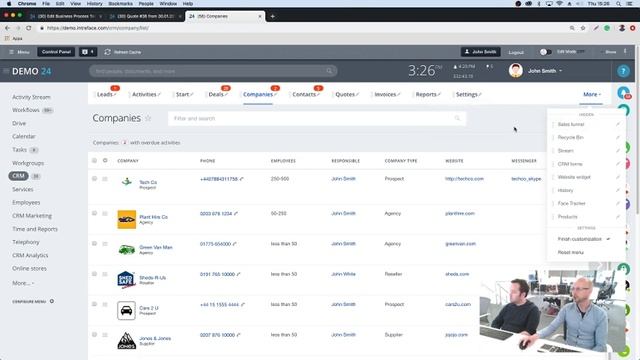Click the global find people, documents search box
The image size is (640, 360).
213,71
